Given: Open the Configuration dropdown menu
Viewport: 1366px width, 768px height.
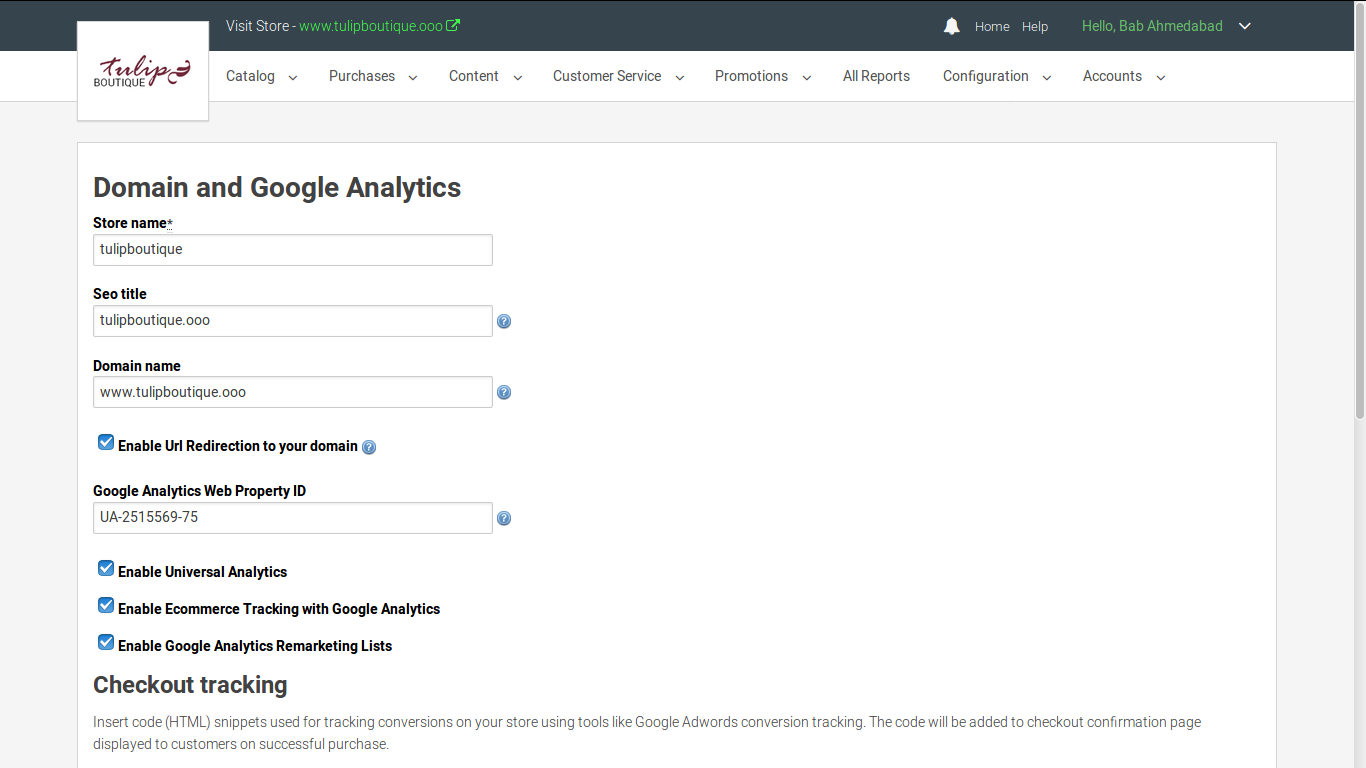Looking at the screenshot, I should coord(997,76).
